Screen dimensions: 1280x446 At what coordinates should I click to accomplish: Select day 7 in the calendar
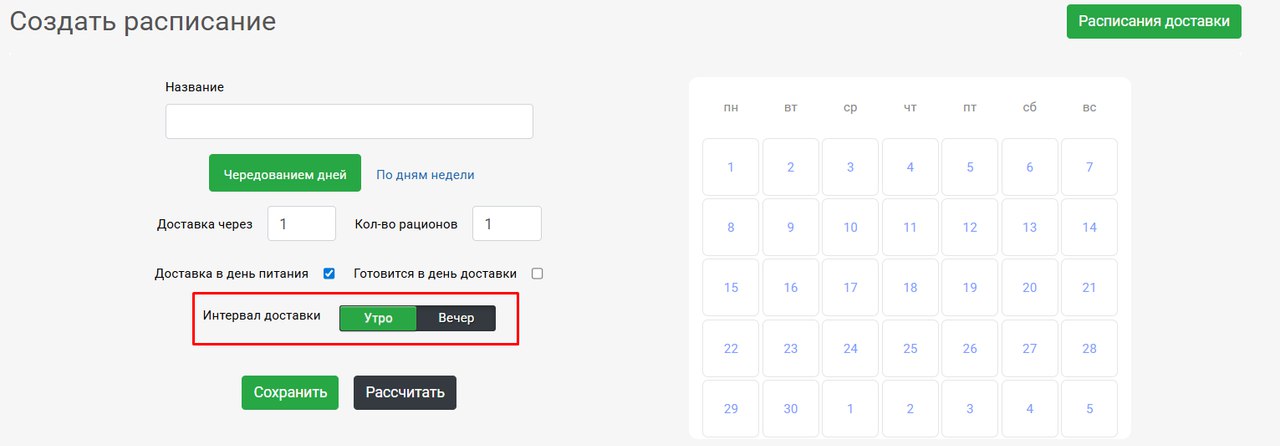(1089, 167)
